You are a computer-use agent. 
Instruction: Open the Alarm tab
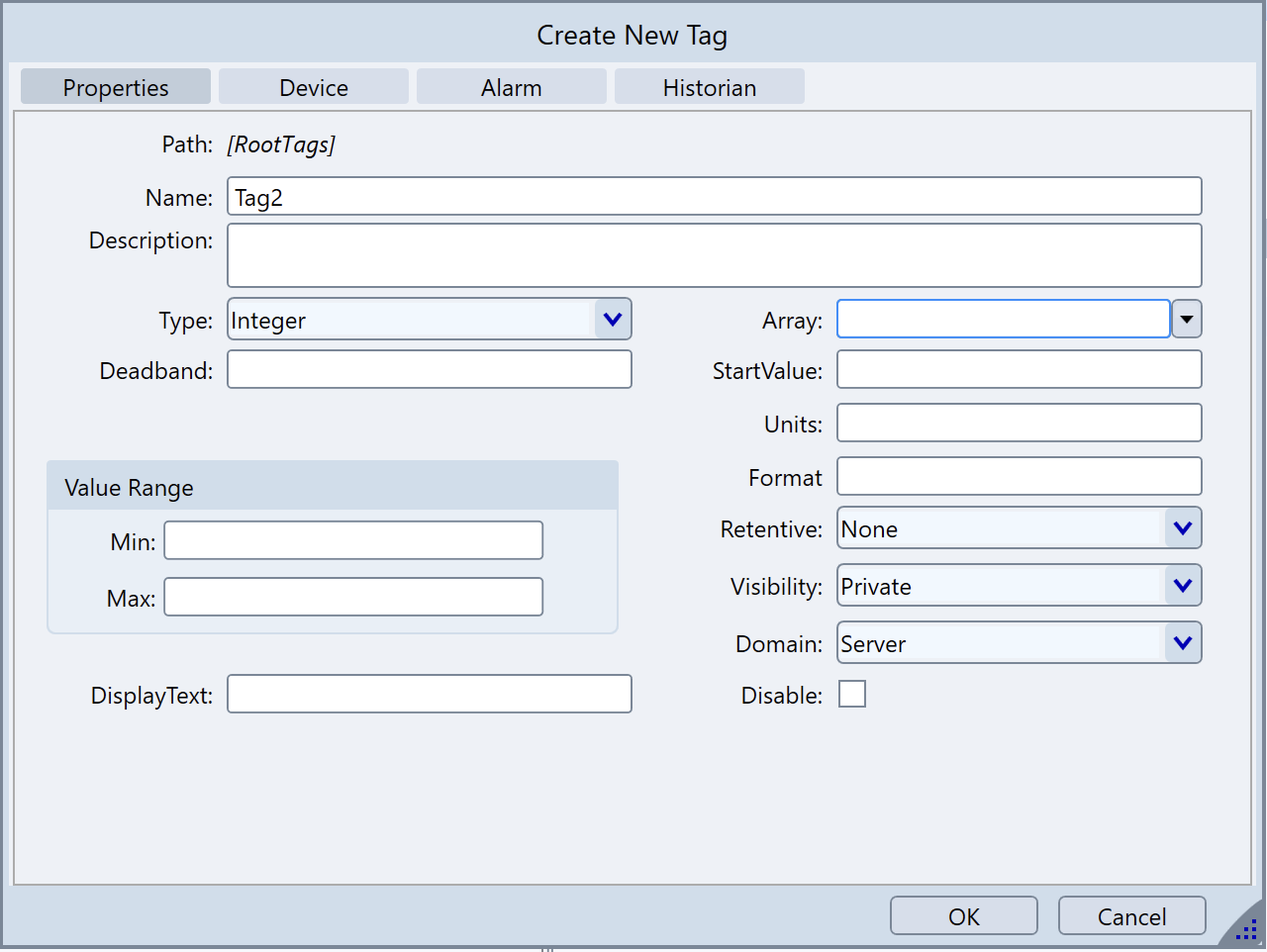coord(511,87)
